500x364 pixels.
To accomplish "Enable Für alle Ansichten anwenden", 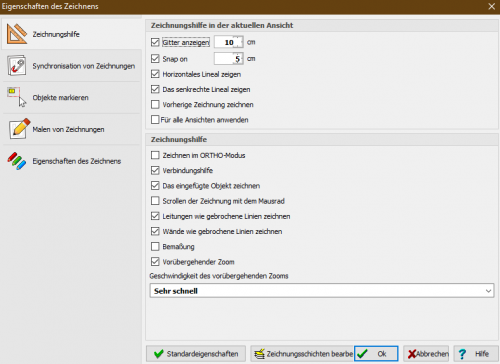I will pyautogui.click(x=155, y=120).
